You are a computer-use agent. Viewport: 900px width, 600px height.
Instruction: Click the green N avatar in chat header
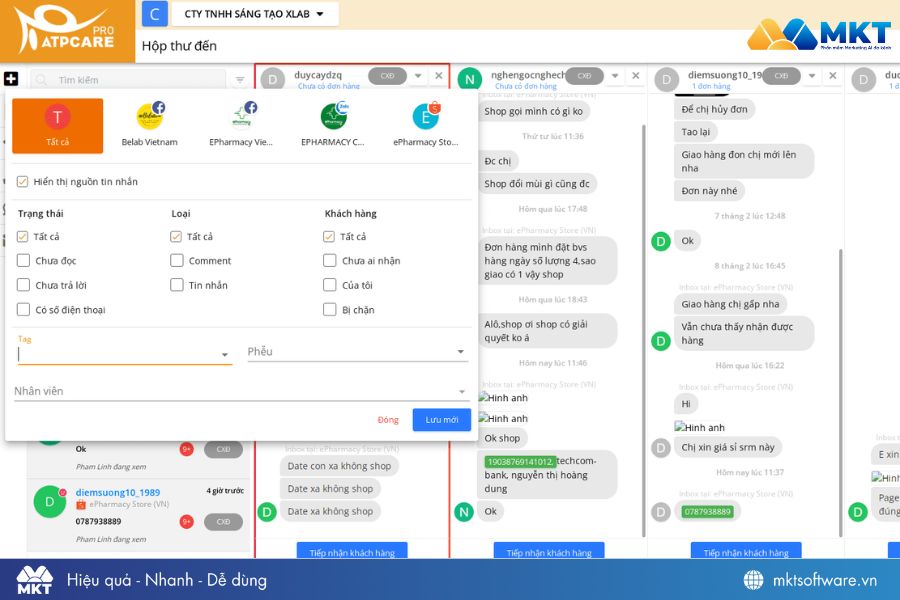[x=470, y=79]
